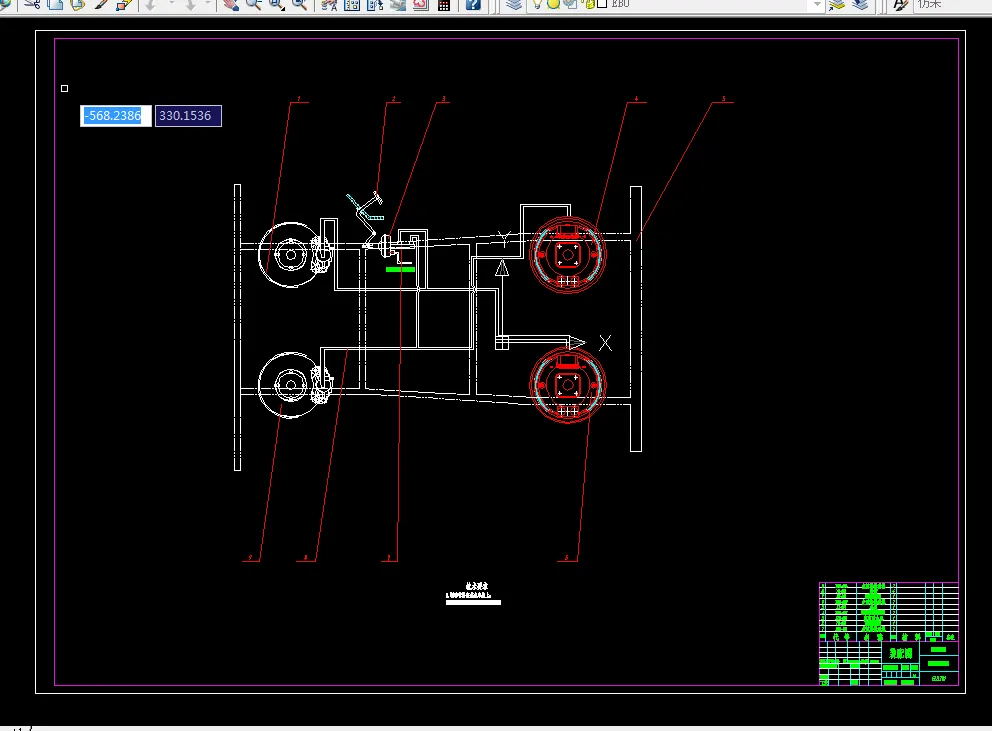The image size is (992, 731).
Task: Click the -568.2386 coordinate input field
Action: (x=116, y=116)
